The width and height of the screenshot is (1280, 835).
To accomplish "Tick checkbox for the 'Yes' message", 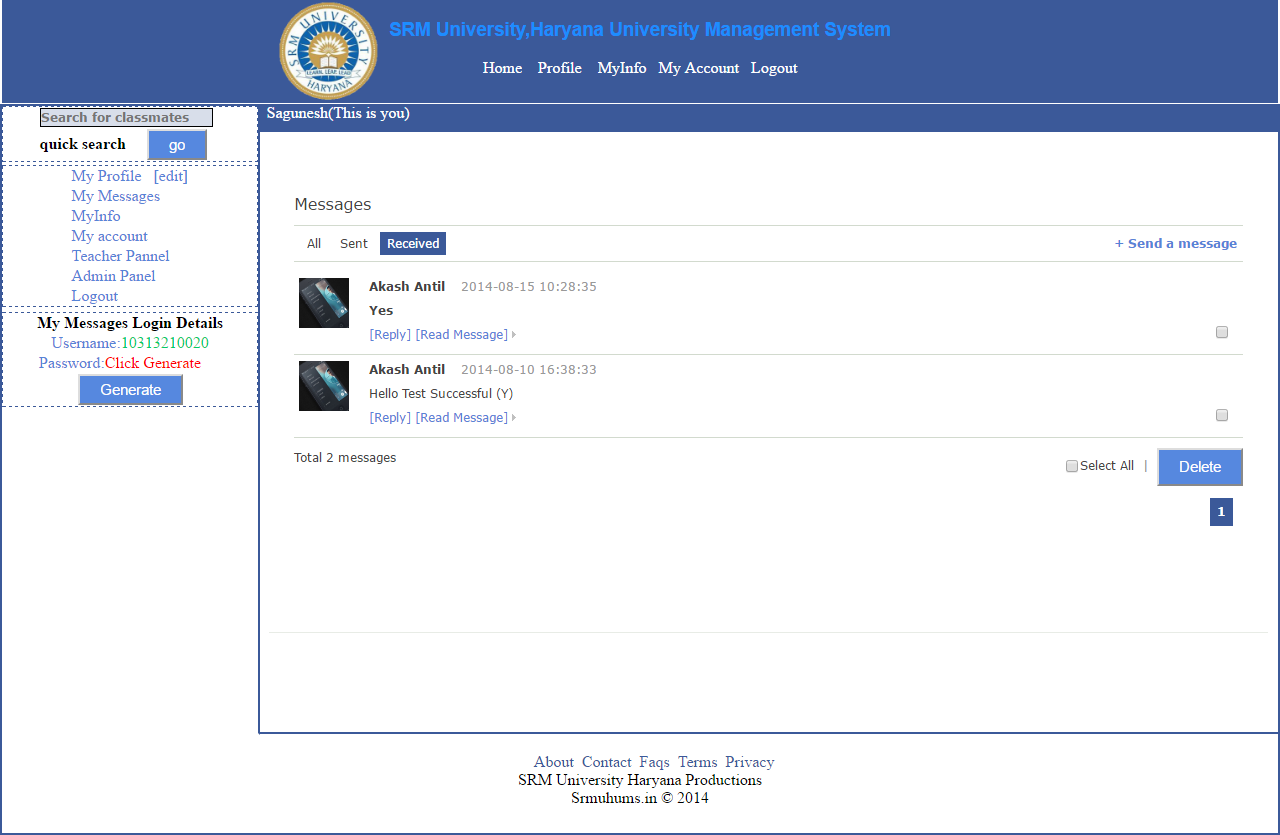I will pyautogui.click(x=1221, y=332).
